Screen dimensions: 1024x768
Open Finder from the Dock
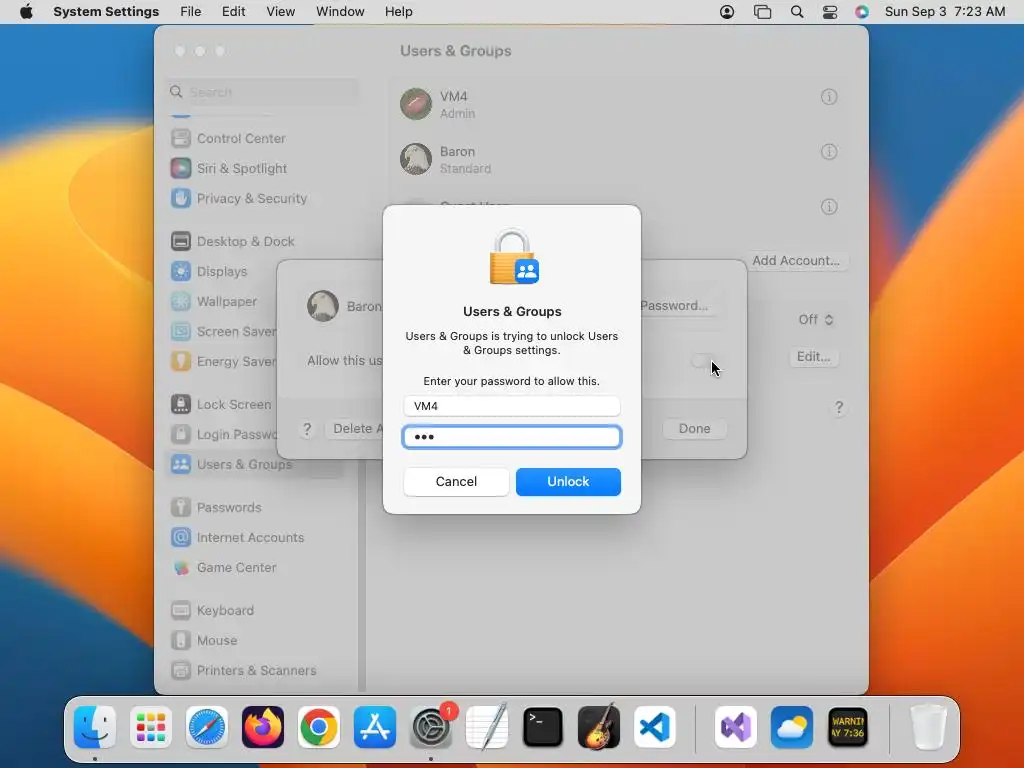[x=95, y=727]
